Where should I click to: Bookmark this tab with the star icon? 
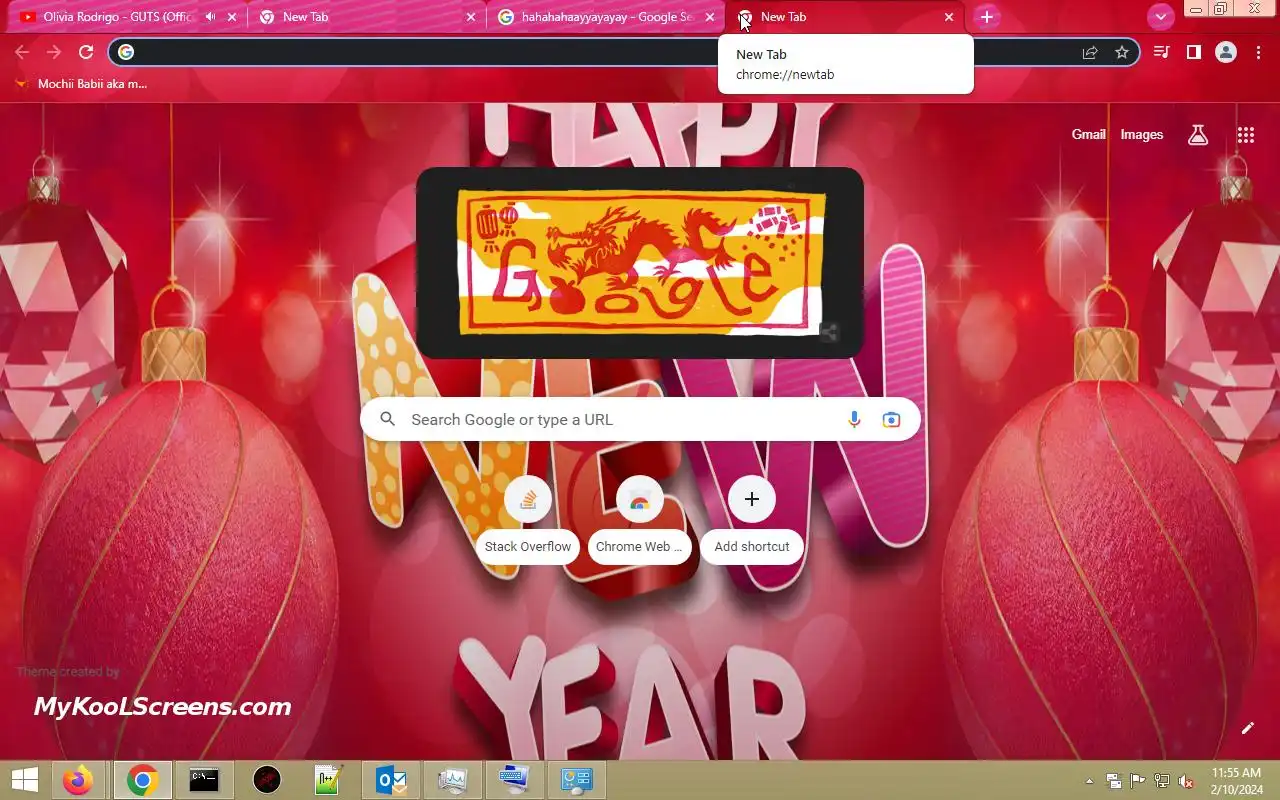click(x=1122, y=52)
